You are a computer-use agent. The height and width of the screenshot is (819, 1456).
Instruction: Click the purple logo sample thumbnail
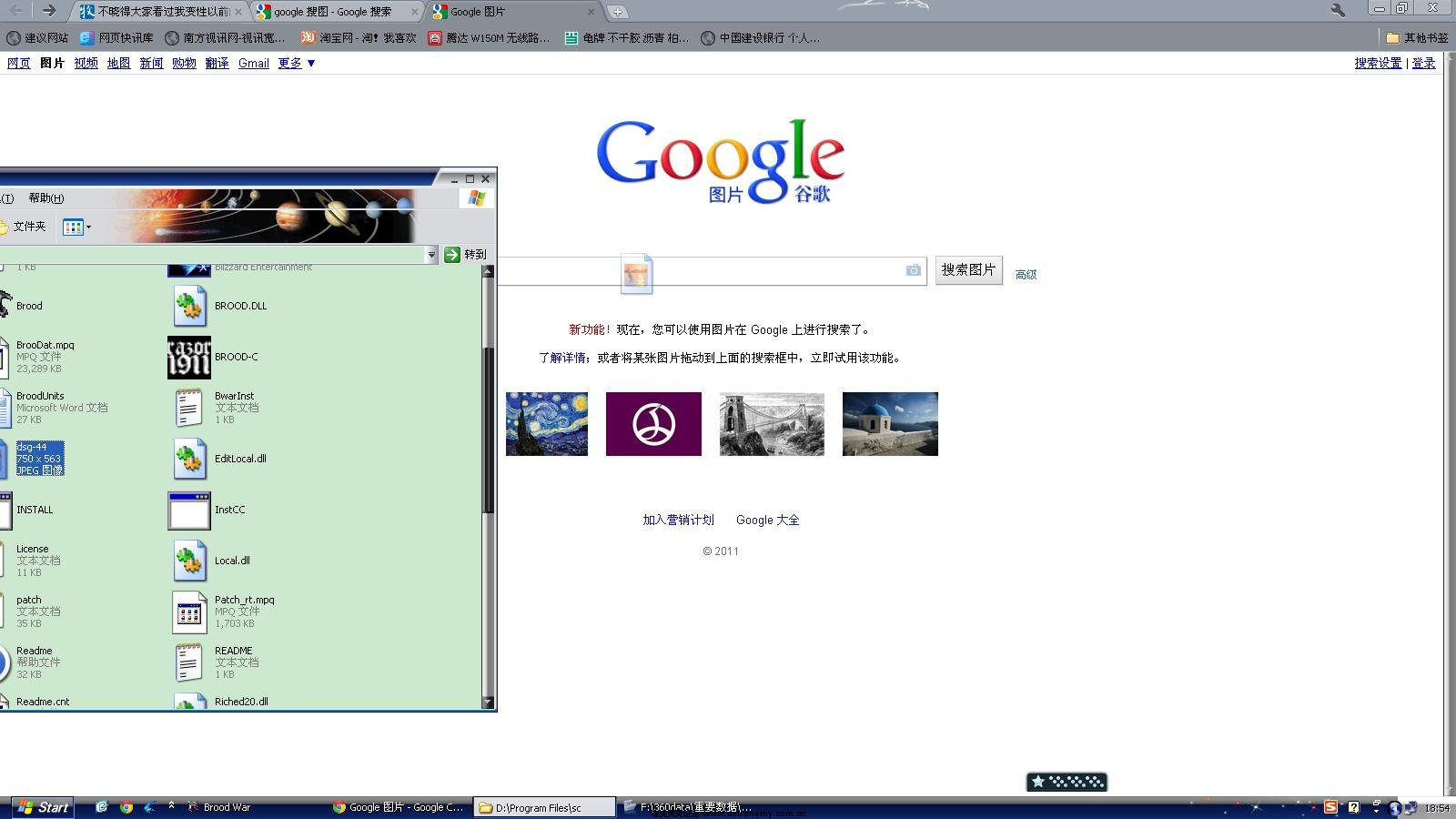653,424
